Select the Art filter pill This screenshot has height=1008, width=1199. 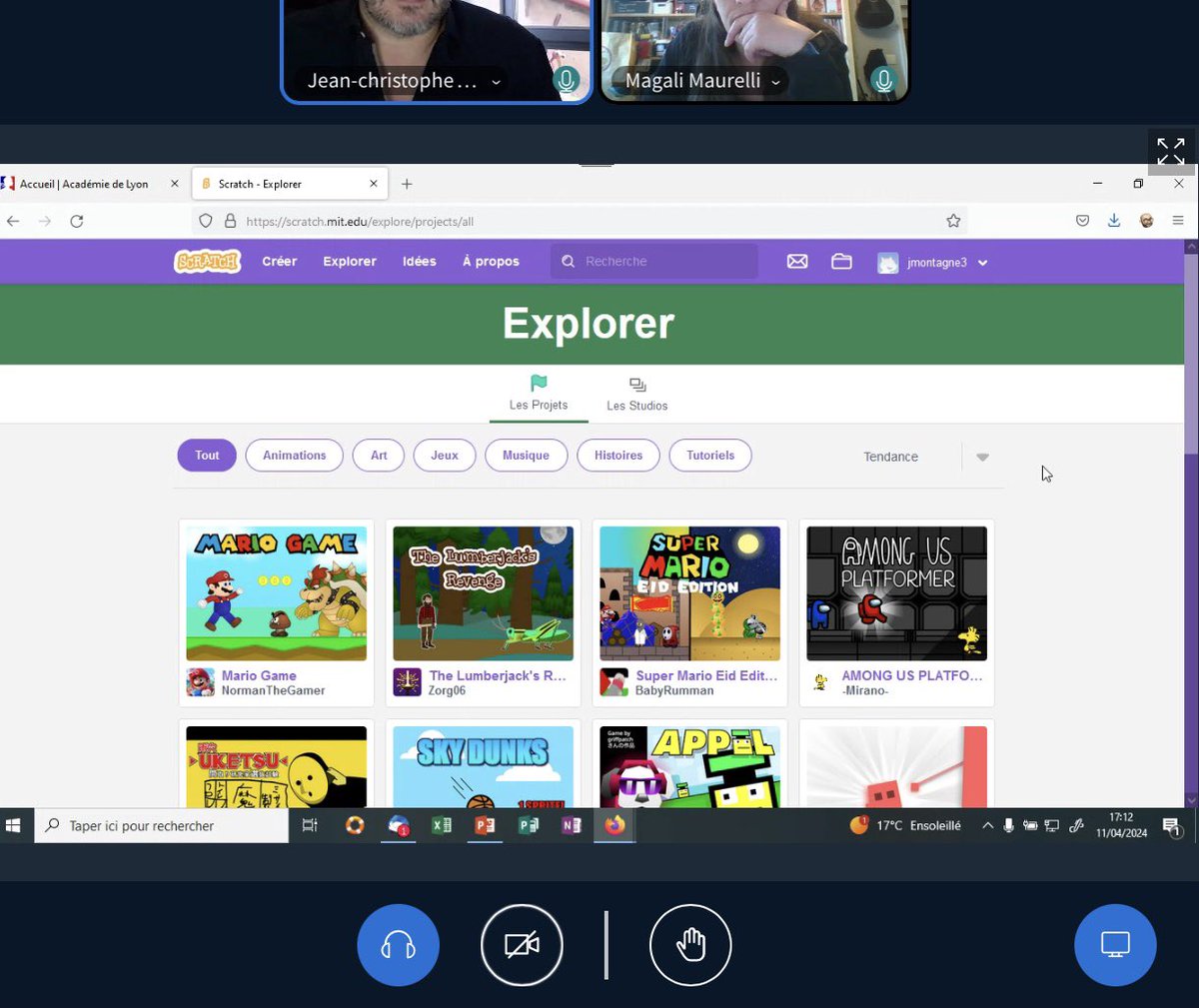coord(379,456)
